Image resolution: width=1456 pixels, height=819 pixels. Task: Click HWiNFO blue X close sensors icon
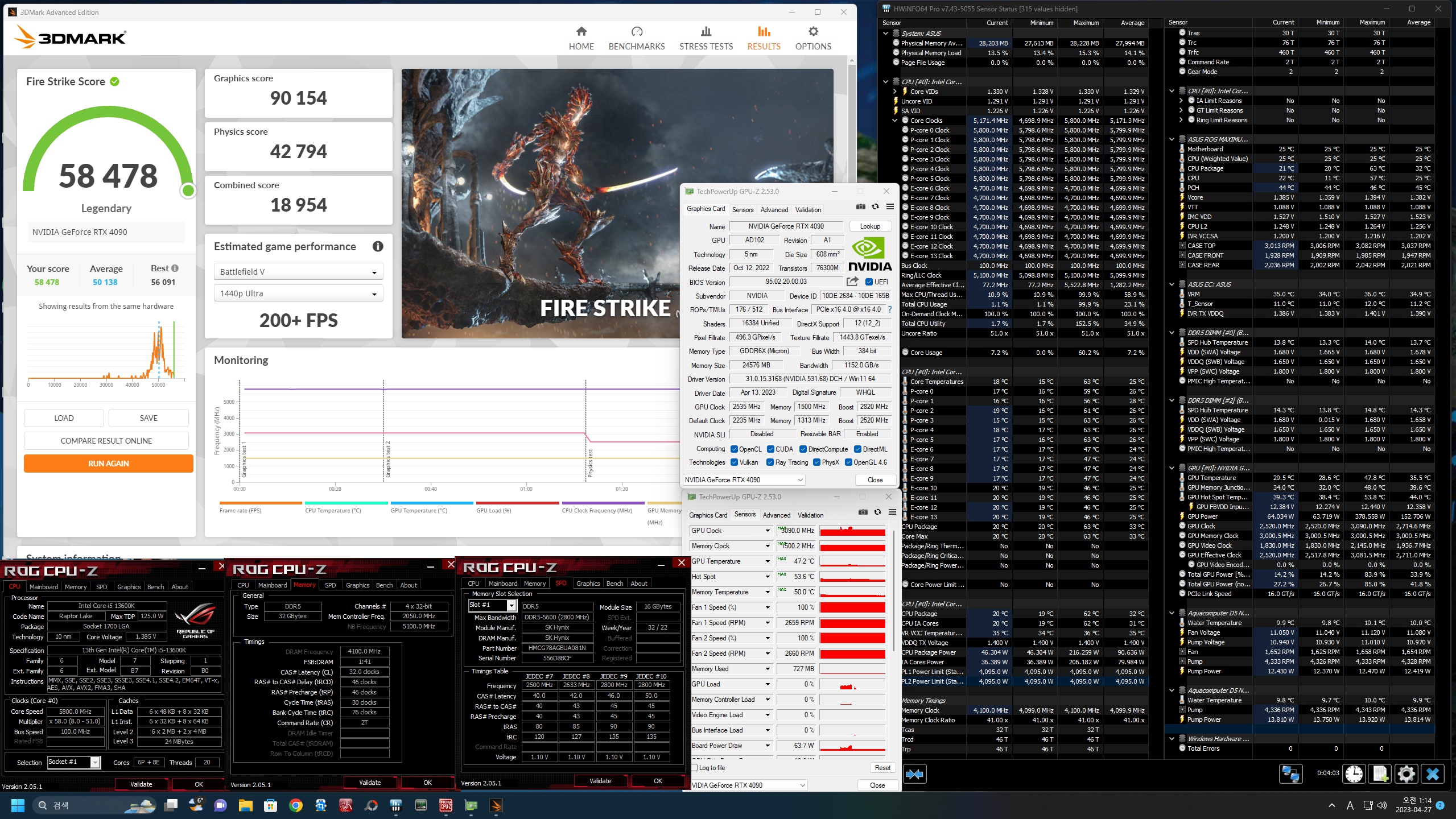point(1432,774)
